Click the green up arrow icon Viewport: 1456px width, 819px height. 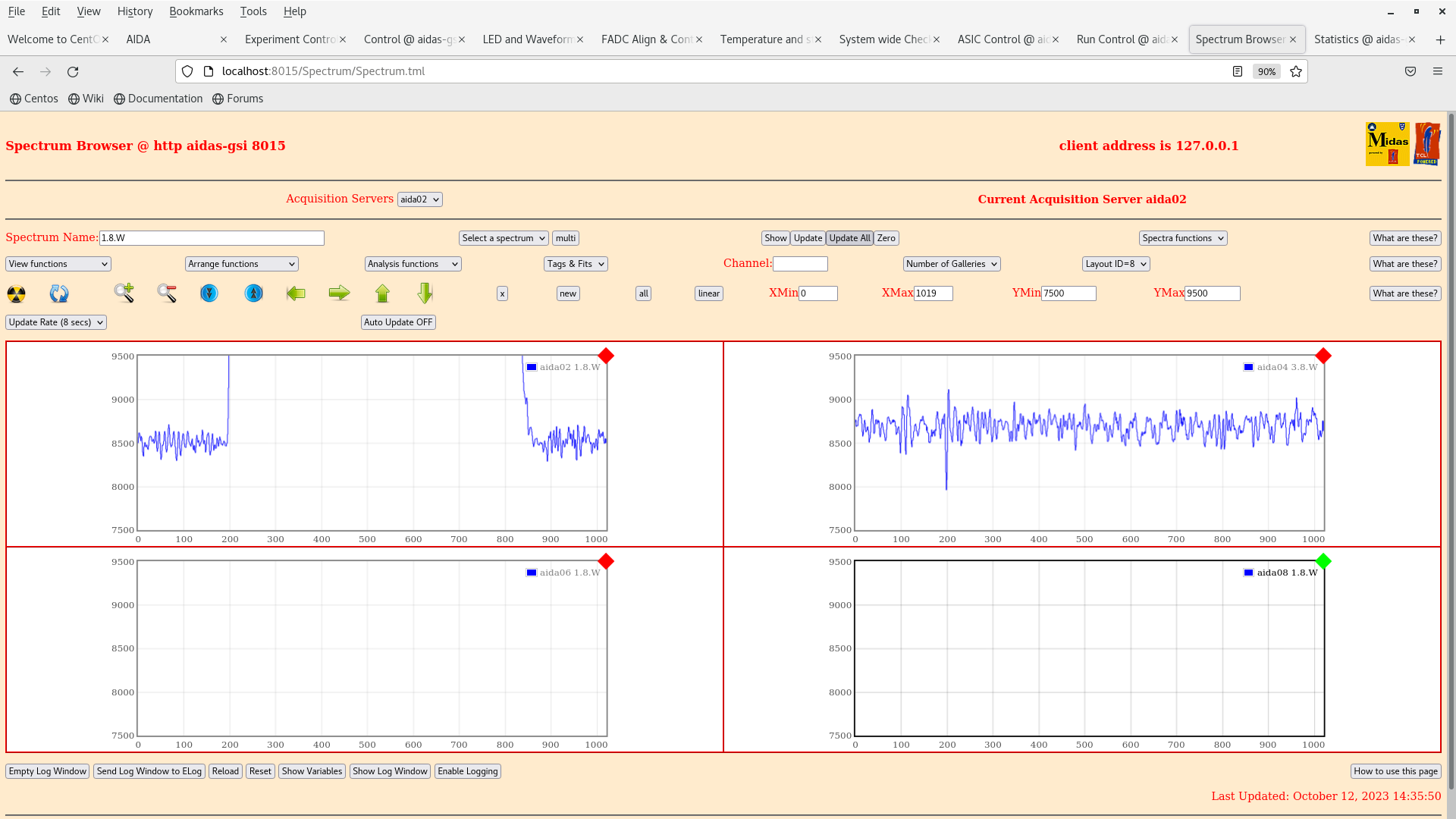382,293
